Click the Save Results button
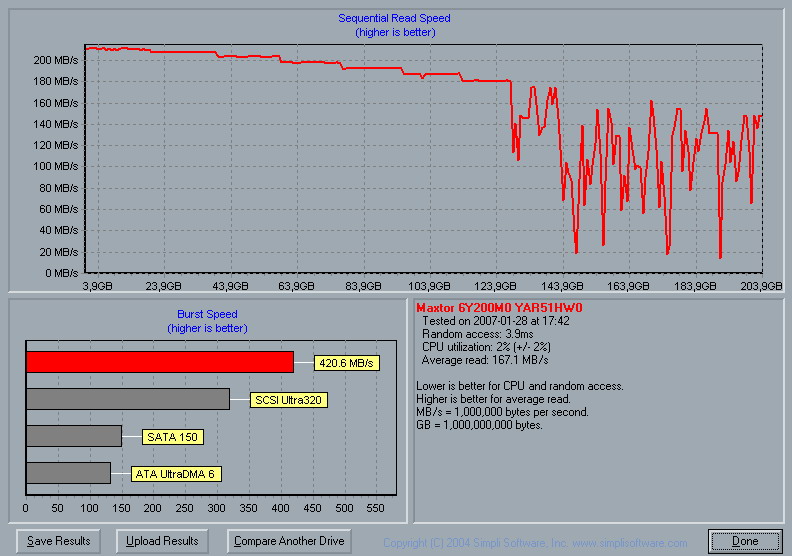Image resolution: width=792 pixels, height=556 pixels. tap(58, 541)
